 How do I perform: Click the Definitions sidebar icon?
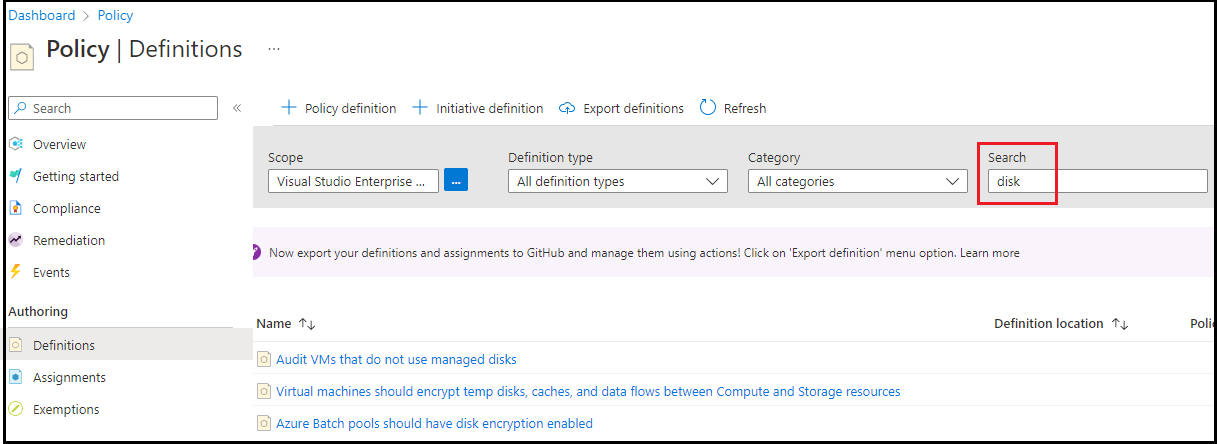15,345
